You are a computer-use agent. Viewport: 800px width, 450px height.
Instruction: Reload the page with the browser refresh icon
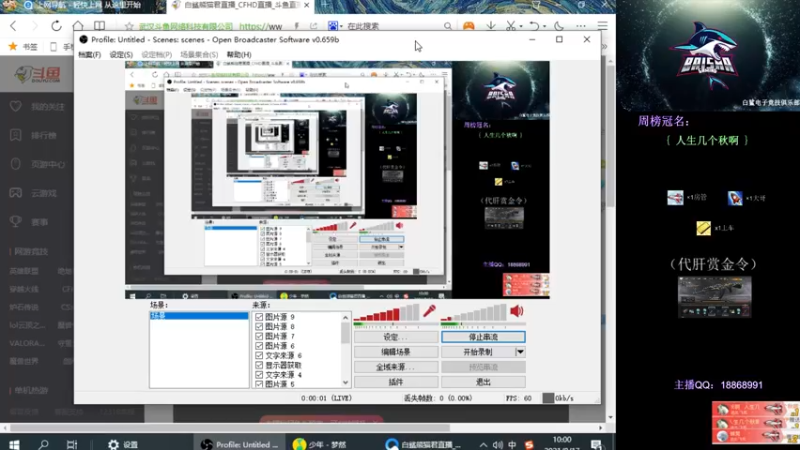pyautogui.click(x=56, y=26)
